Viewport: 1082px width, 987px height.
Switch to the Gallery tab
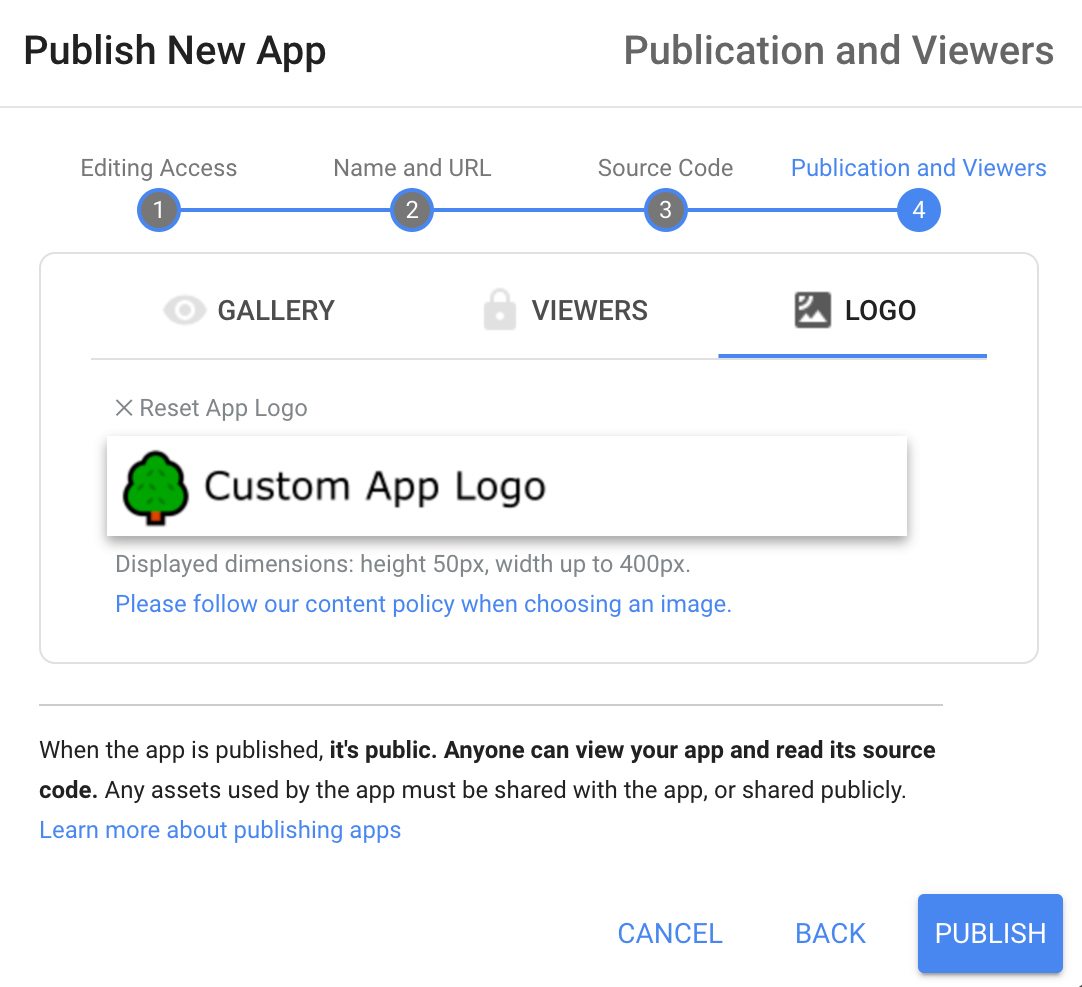pos(276,310)
